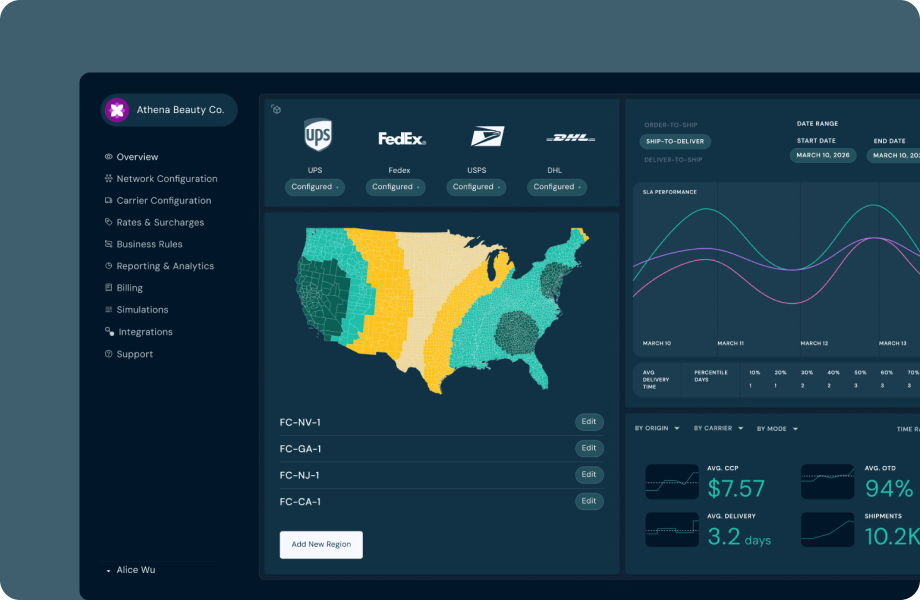Viewport: 920px width, 600px height.
Task: Click the Rates & Surcharges tag icon
Action: pyautogui.click(x=109, y=222)
